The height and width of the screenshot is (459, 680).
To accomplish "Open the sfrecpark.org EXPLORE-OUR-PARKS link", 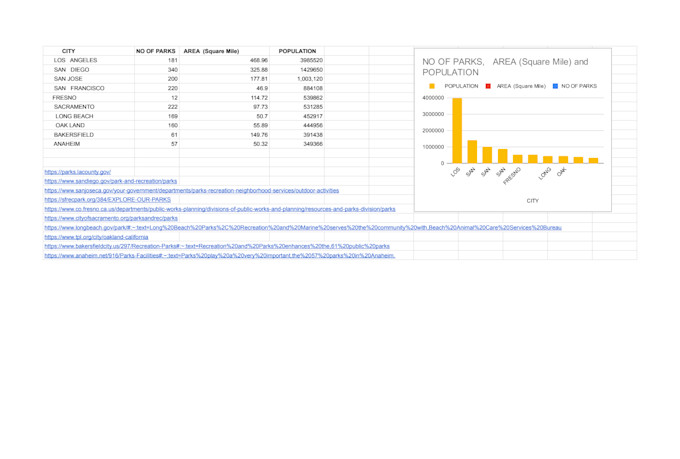I will [108, 200].
